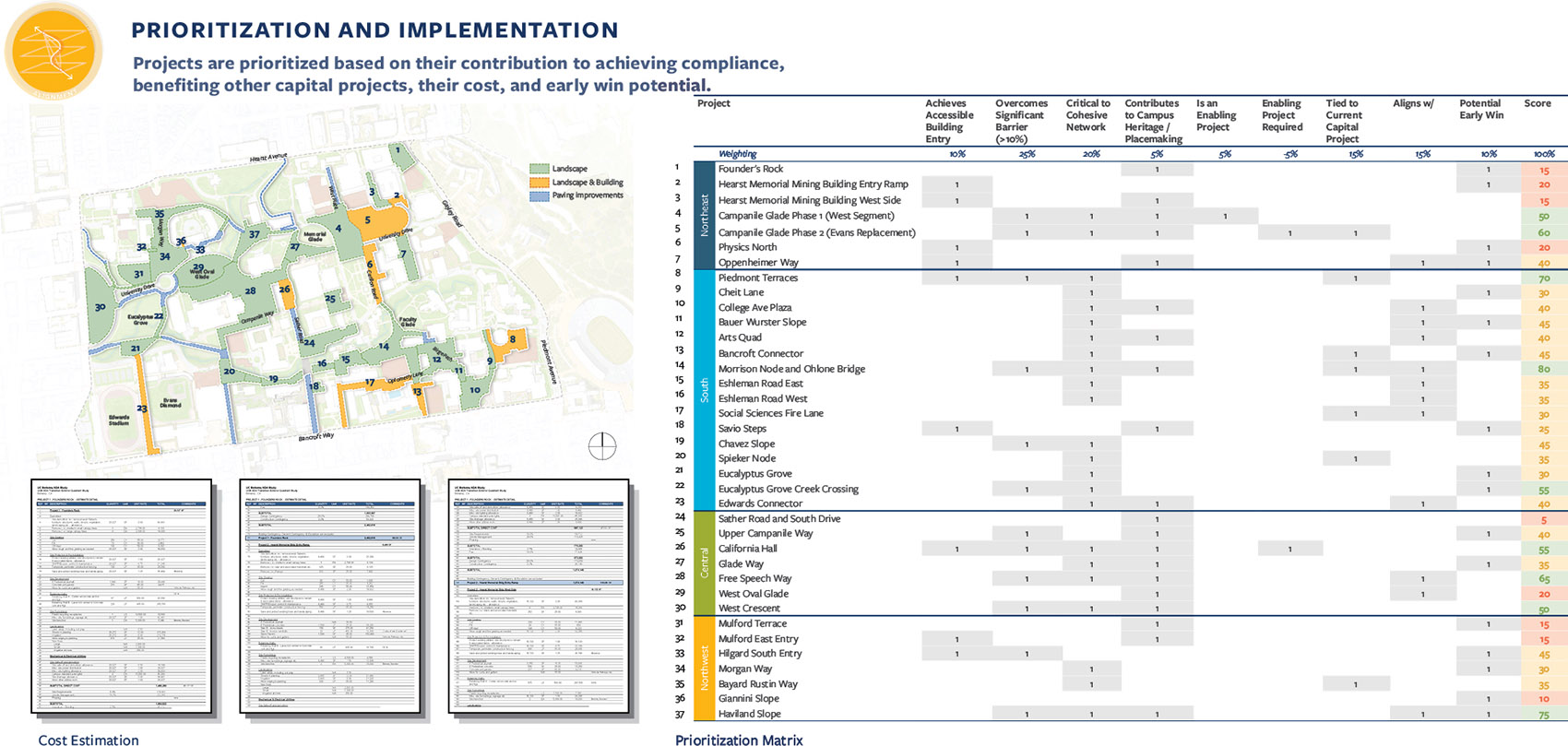
Task: Click project marker 23 on the map
Action: [142, 409]
